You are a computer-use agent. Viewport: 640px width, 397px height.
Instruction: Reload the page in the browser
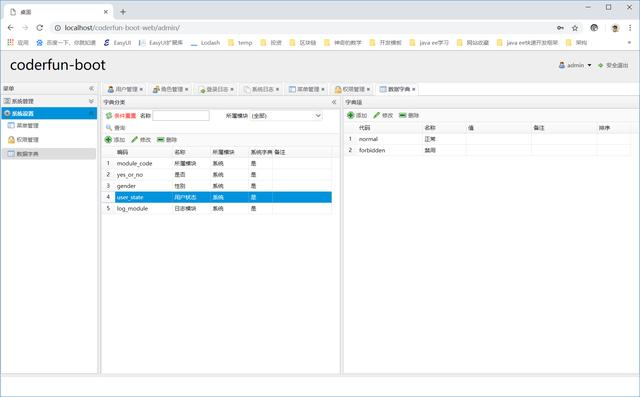tap(40, 28)
